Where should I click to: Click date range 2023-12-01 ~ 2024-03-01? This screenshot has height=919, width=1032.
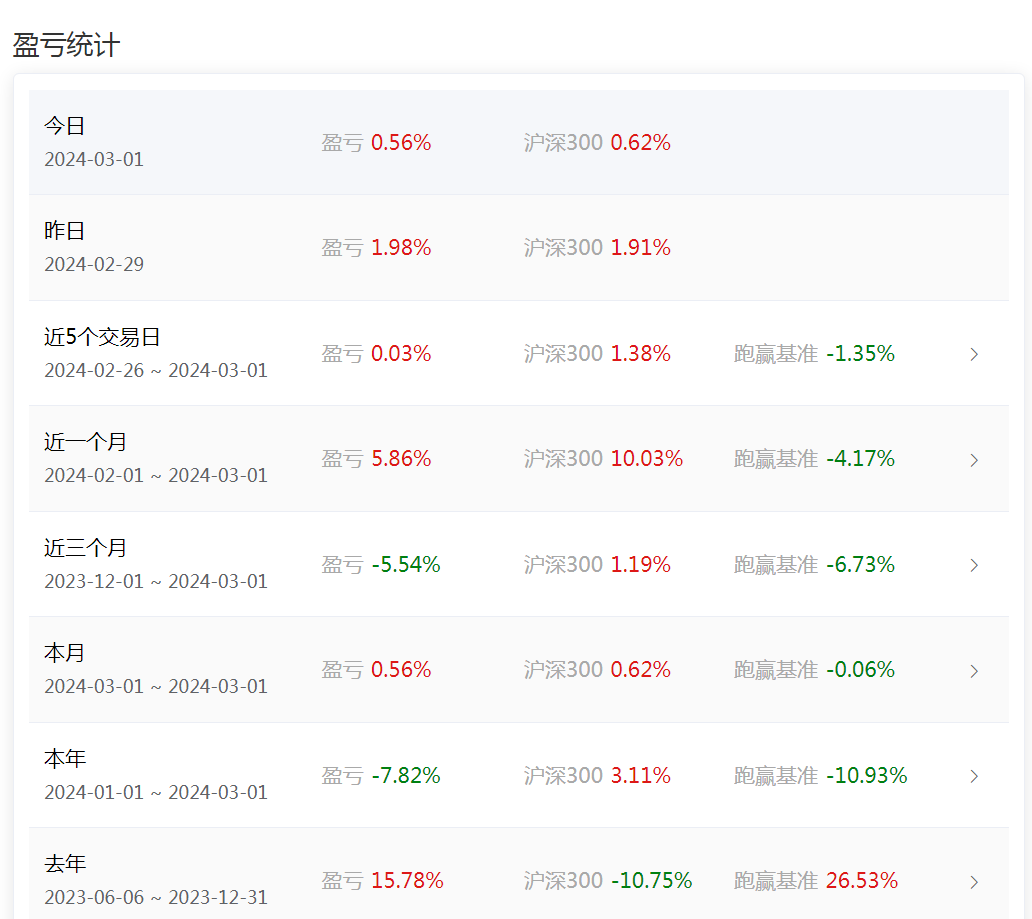click(156, 581)
